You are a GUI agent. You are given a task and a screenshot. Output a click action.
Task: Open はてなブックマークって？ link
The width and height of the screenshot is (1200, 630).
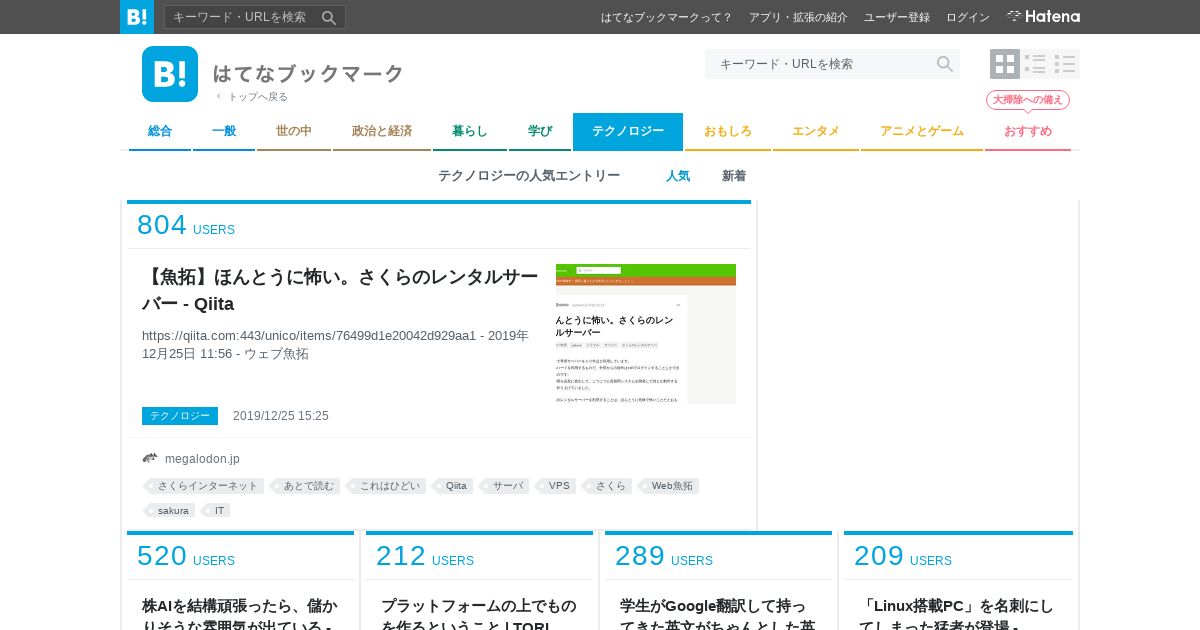click(667, 17)
